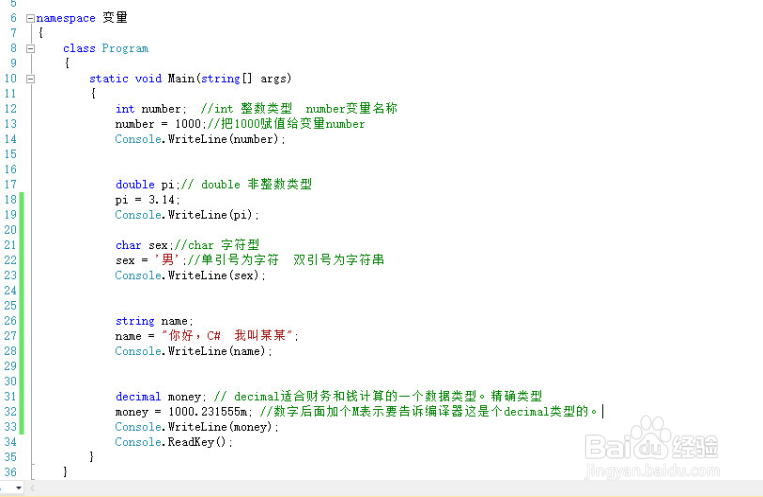Viewport: 763px width, 497px height.
Task: Click line number 36 in the gutter
Action: coord(10,472)
